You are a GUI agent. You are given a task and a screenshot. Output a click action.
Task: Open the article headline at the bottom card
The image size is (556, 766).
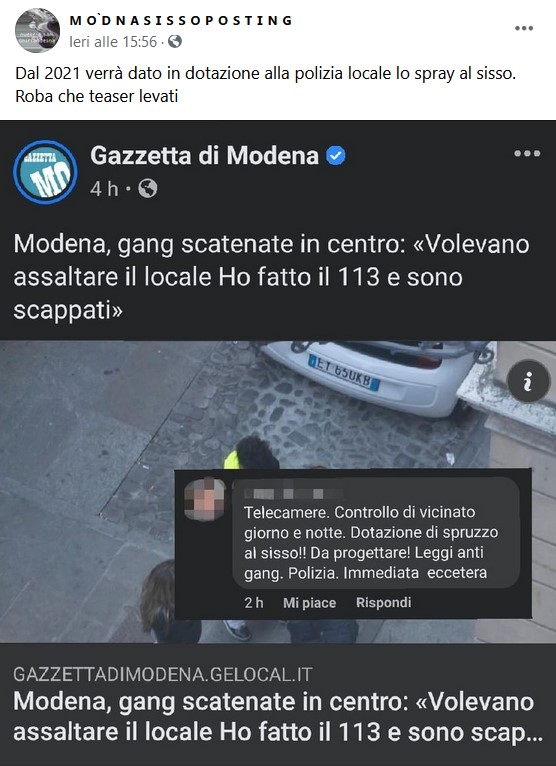point(278,716)
